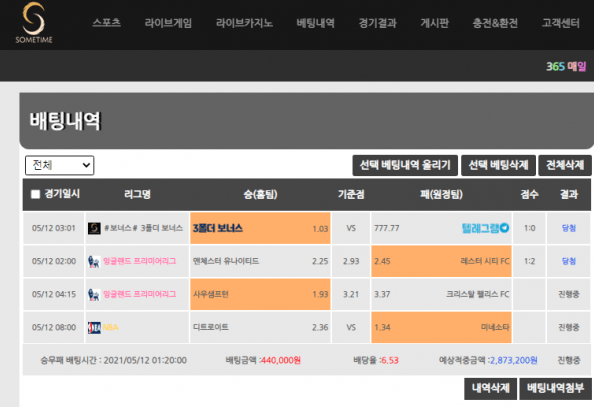Click the NBA logo icon
594x409 pixels.
tap(94, 327)
